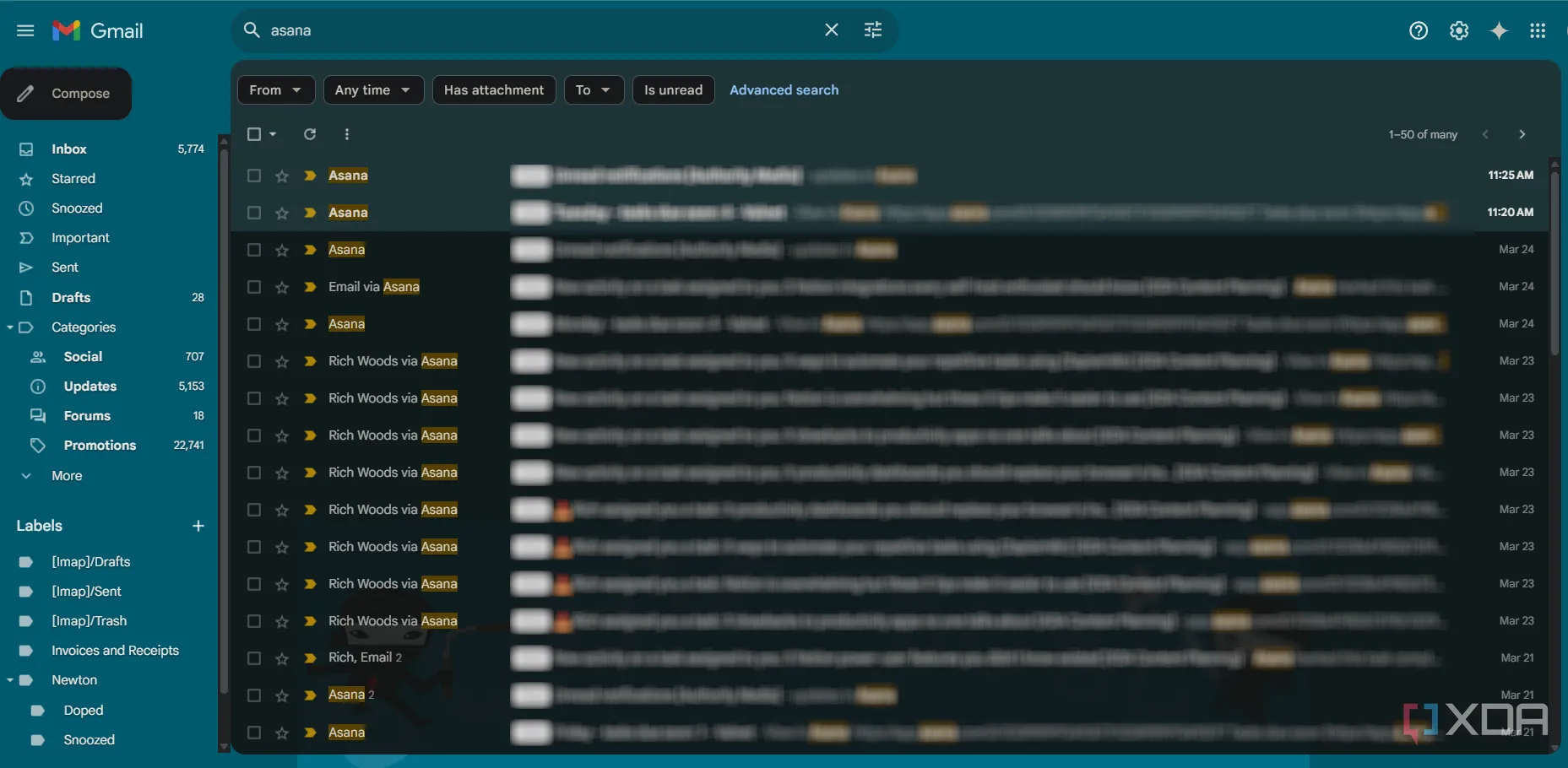Open the From filter dropdown
This screenshot has height=768, width=1568.
[276, 89]
